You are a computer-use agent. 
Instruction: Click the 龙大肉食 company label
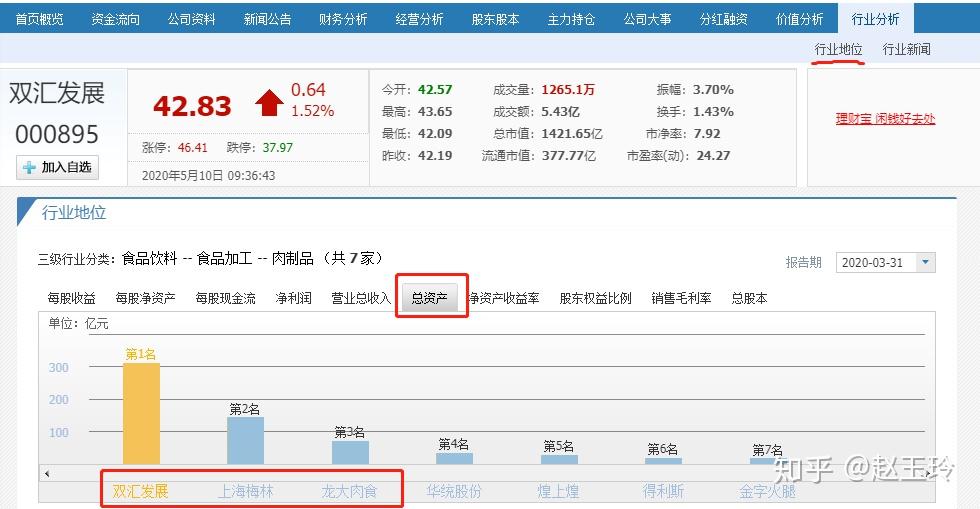pyautogui.click(x=350, y=491)
